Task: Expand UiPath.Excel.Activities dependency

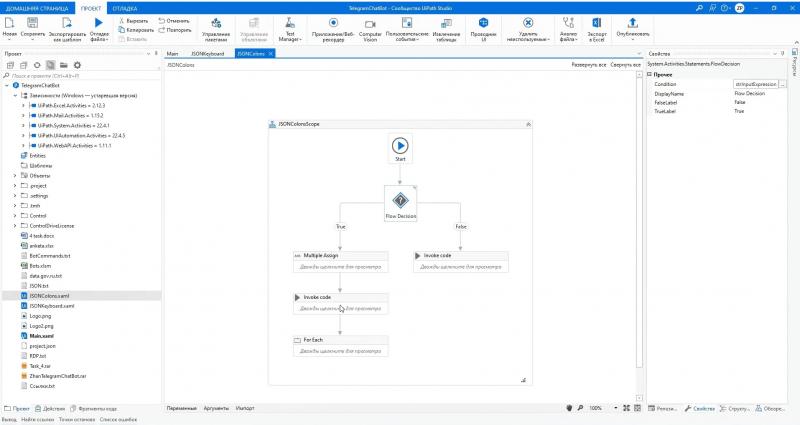Action: click(x=23, y=106)
